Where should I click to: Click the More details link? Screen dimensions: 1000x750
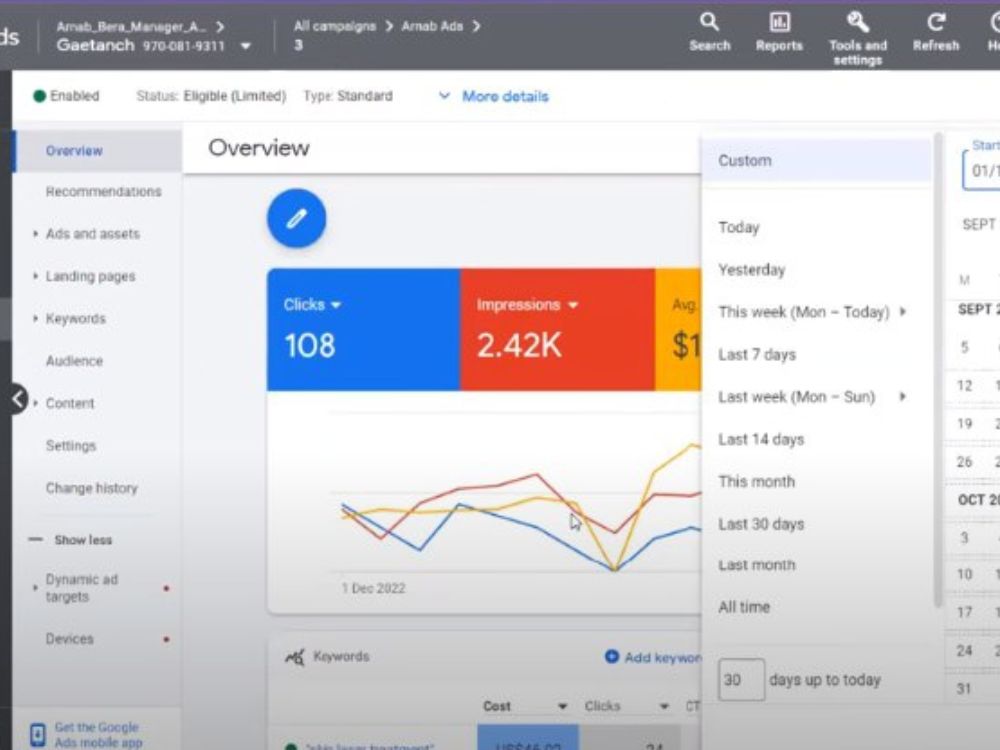click(505, 96)
